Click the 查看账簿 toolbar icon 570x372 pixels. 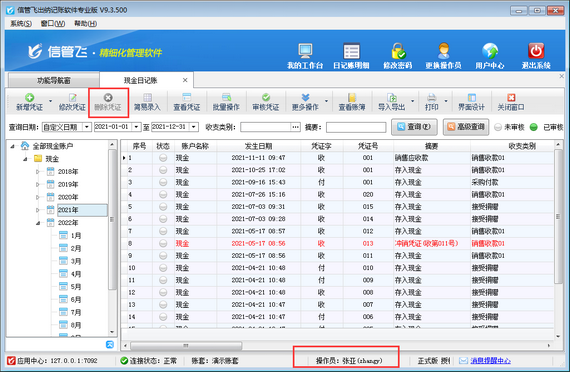click(x=352, y=97)
